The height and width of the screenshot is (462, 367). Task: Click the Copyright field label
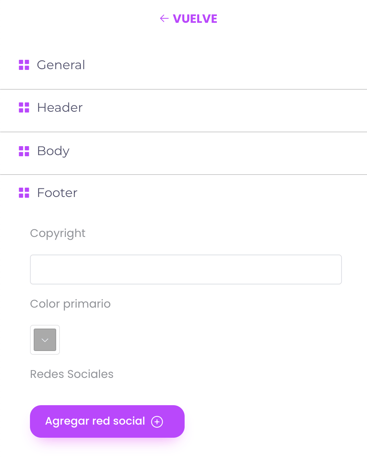coord(58,233)
